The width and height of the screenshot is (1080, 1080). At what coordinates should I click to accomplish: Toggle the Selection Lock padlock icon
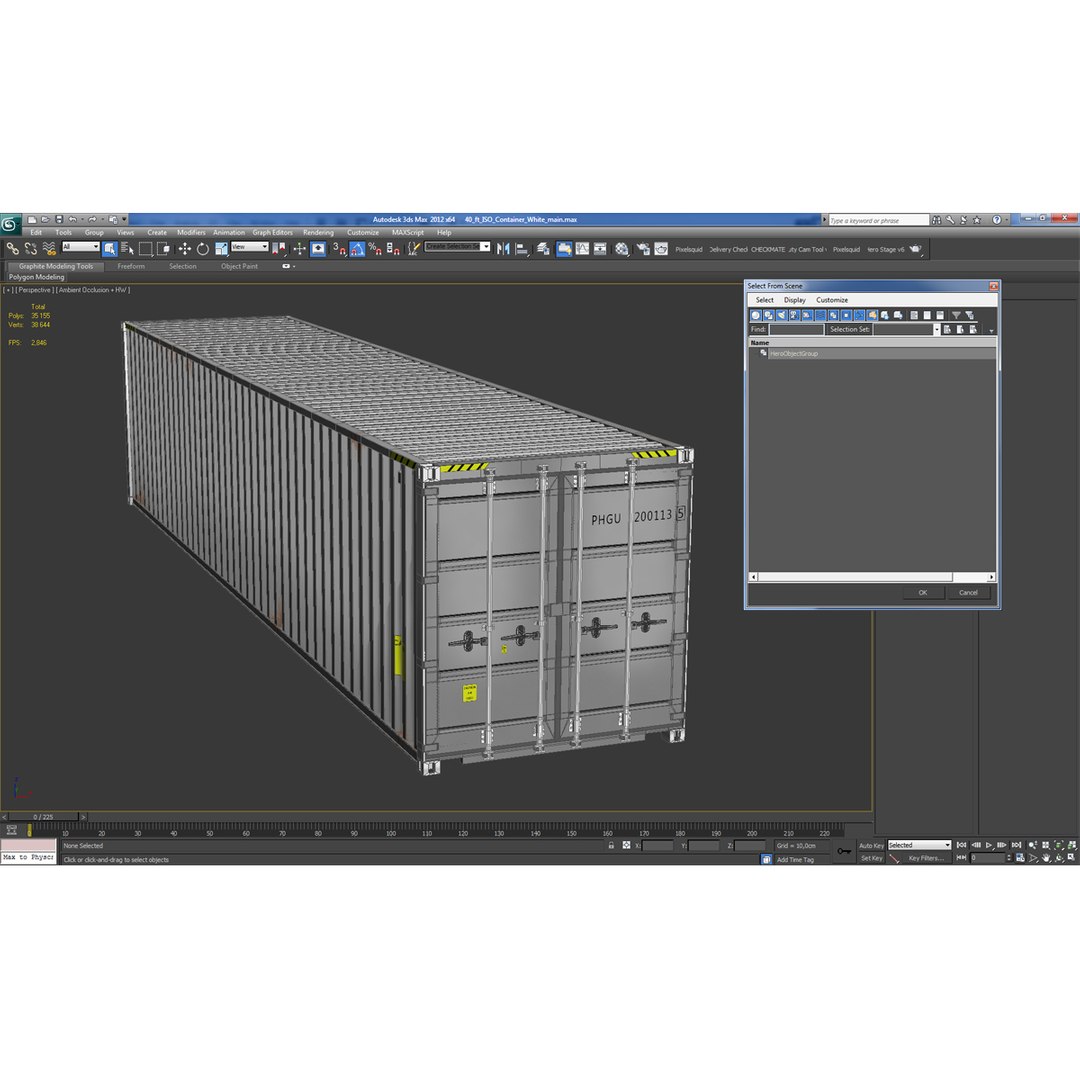click(611, 845)
